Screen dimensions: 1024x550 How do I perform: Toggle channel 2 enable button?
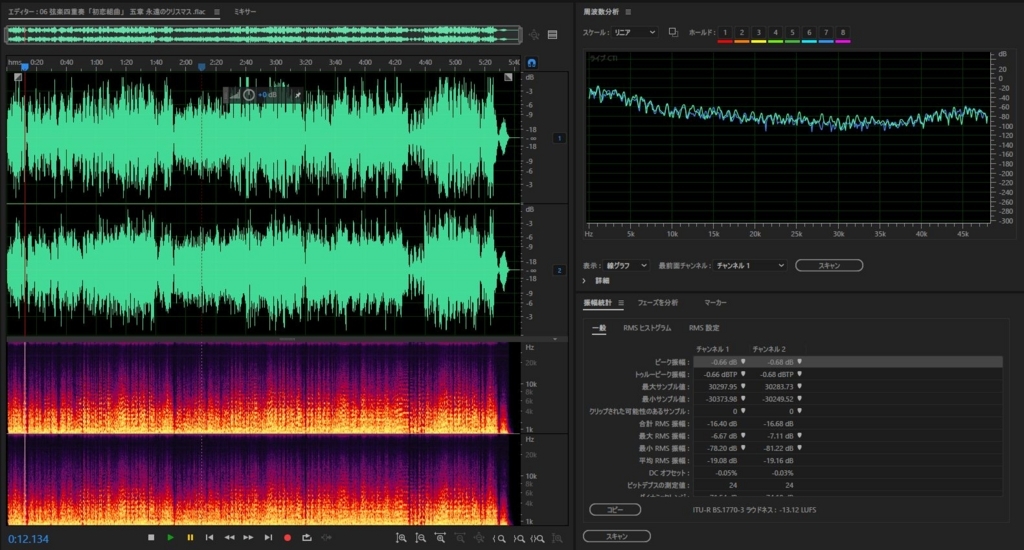pos(559,270)
